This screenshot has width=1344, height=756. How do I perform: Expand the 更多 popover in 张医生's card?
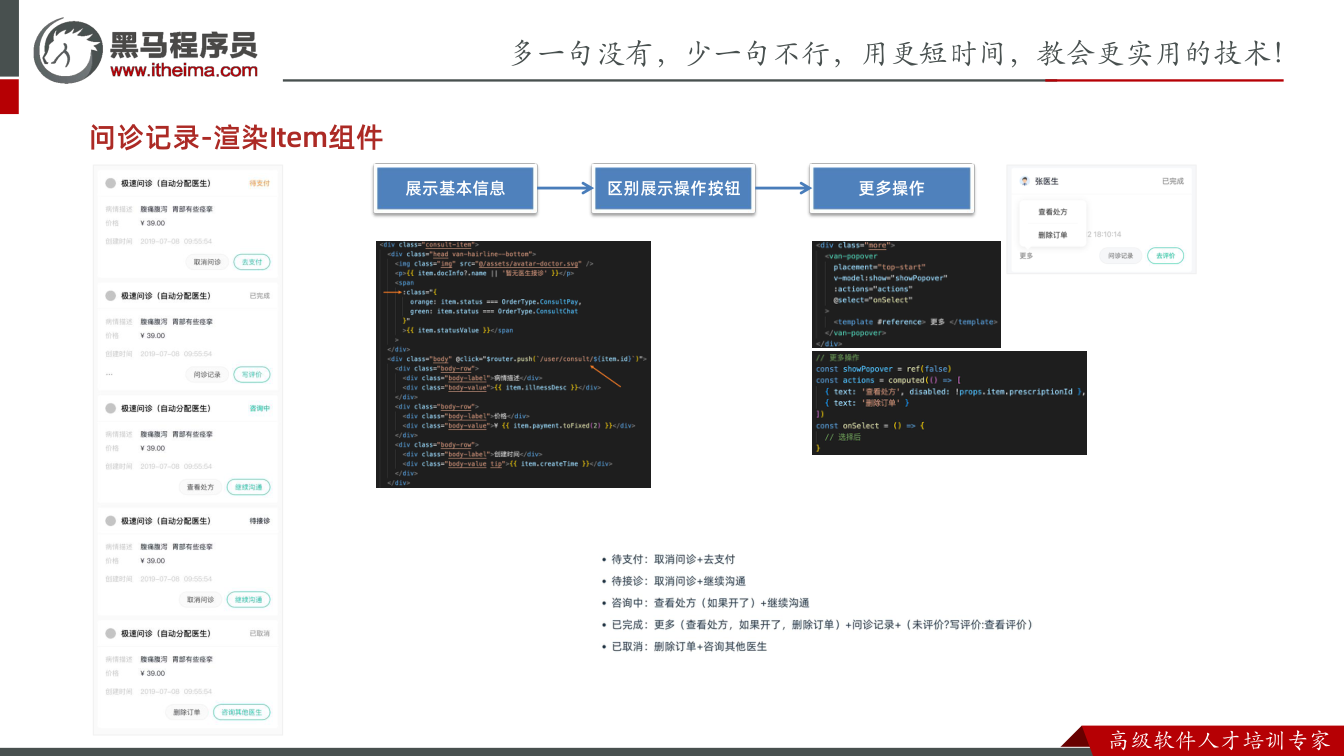click(1026, 256)
